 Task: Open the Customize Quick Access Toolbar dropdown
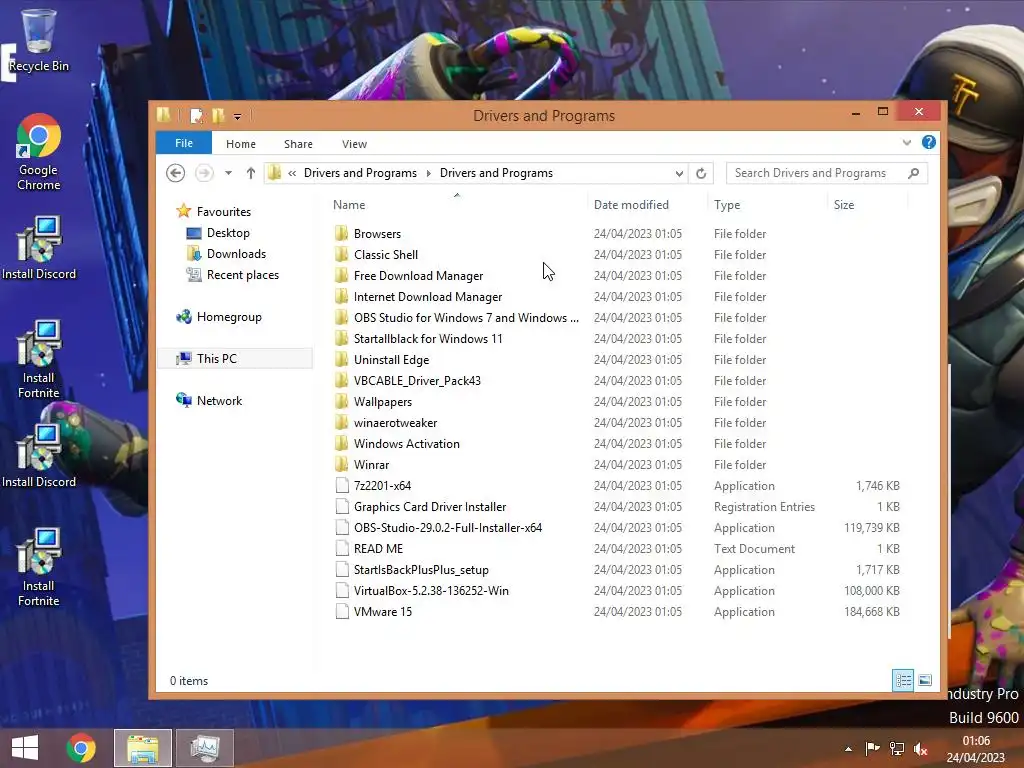click(x=238, y=116)
